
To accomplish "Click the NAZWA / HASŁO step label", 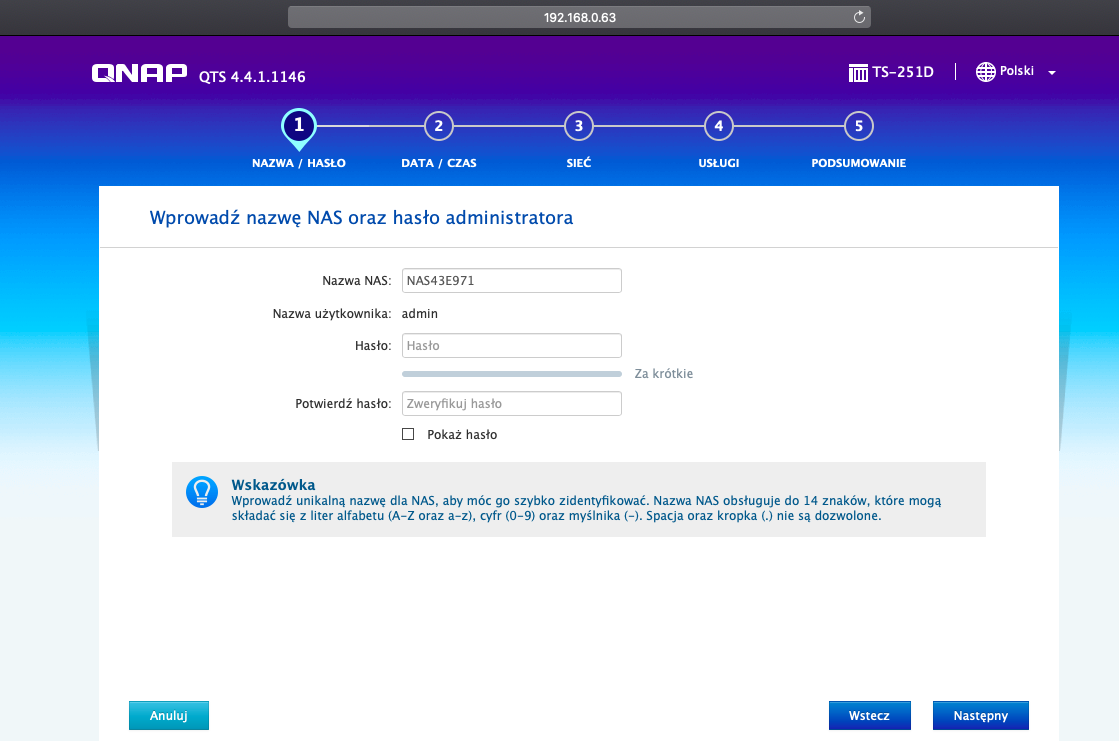I will 298,163.
